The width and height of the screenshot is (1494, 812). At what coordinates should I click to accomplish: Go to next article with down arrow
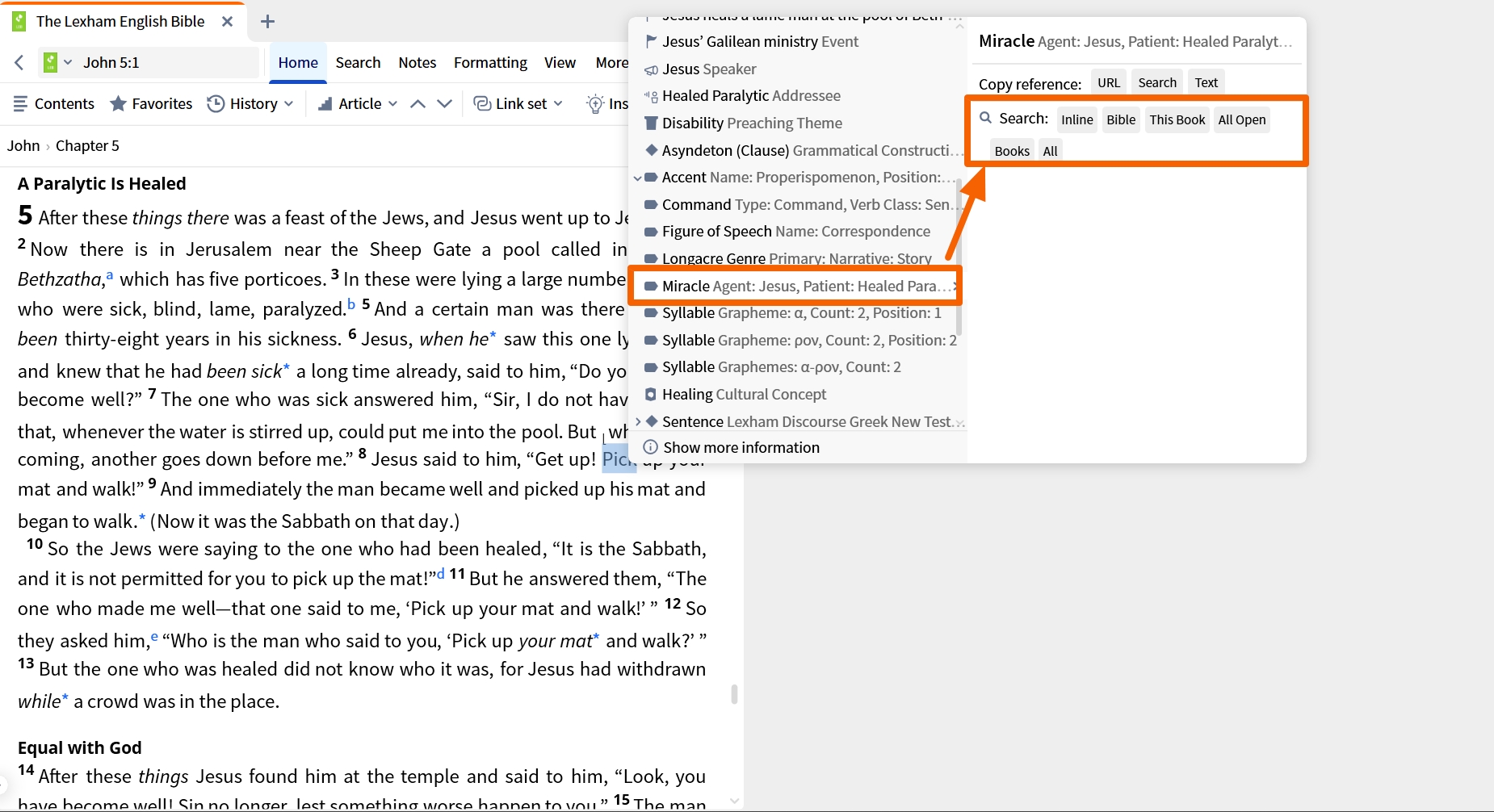[444, 103]
